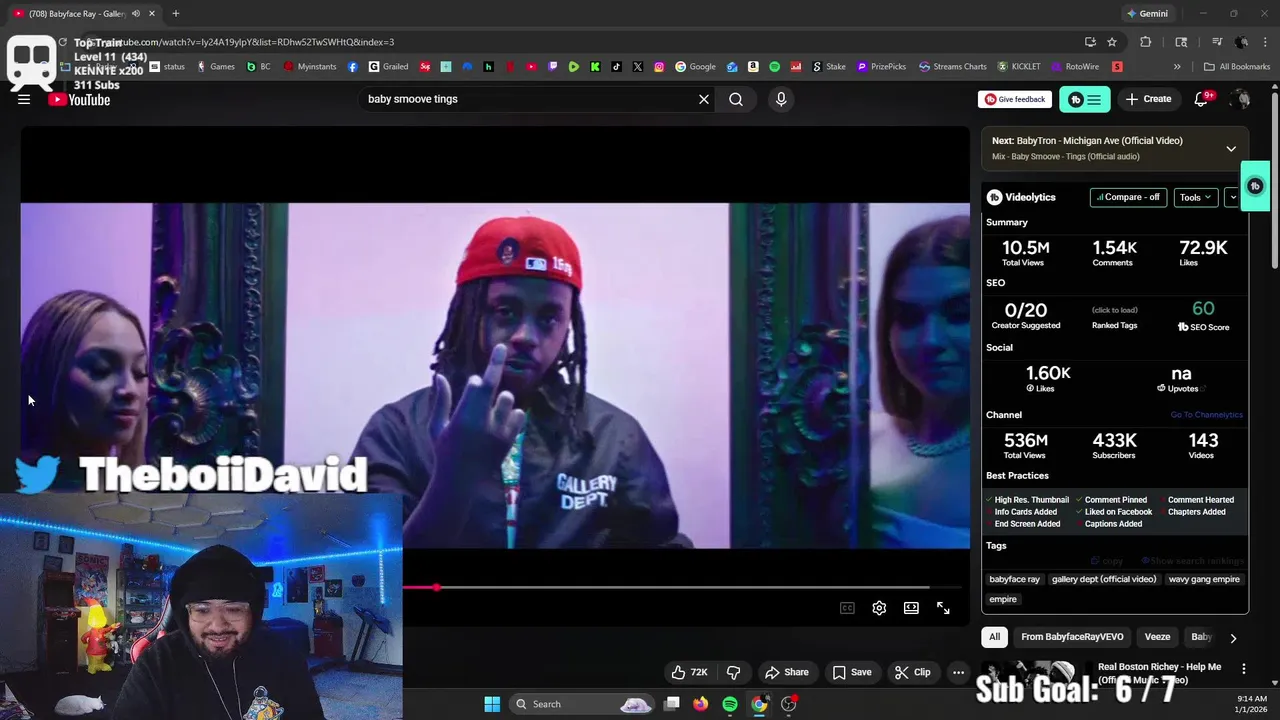1280x720 pixels.
Task: Click the Give feedback button
Action: [1015, 99]
